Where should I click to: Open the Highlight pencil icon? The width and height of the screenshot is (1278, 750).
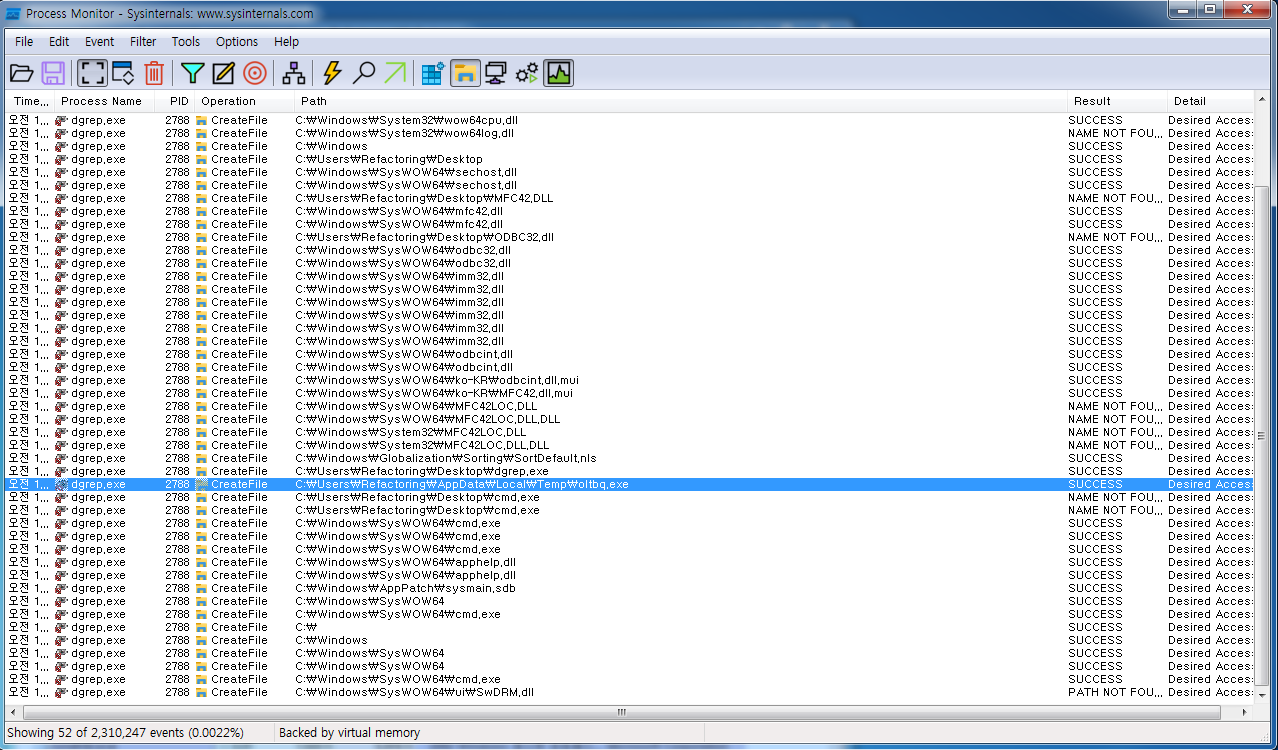pyautogui.click(x=223, y=73)
